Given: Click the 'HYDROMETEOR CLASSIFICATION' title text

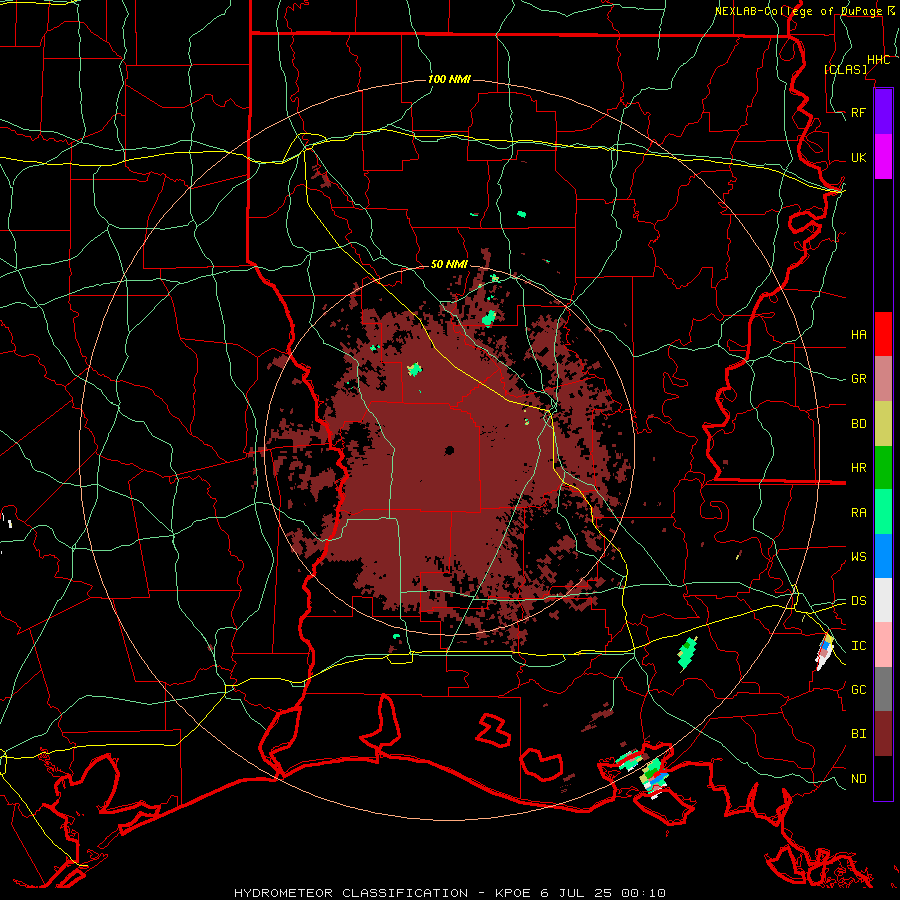Looking at the screenshot, I should pos(351,893).
